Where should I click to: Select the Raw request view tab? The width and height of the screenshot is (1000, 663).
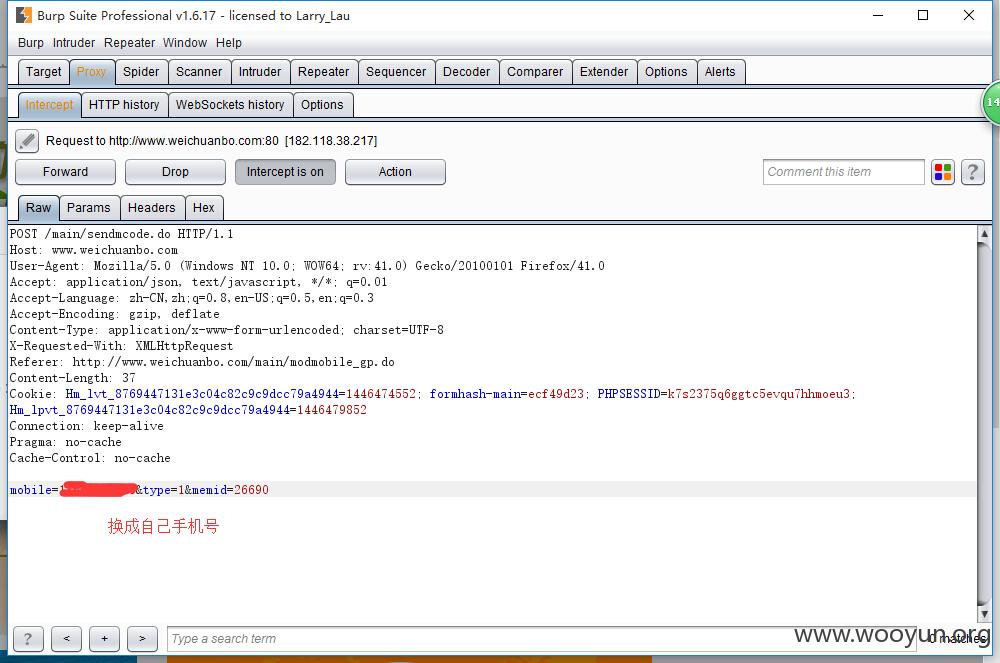(38, 208)
